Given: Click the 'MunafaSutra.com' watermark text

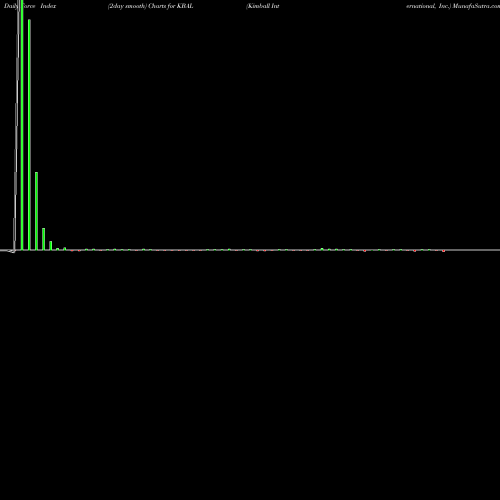Looking at the screenshot, I should tap(476, 6).
